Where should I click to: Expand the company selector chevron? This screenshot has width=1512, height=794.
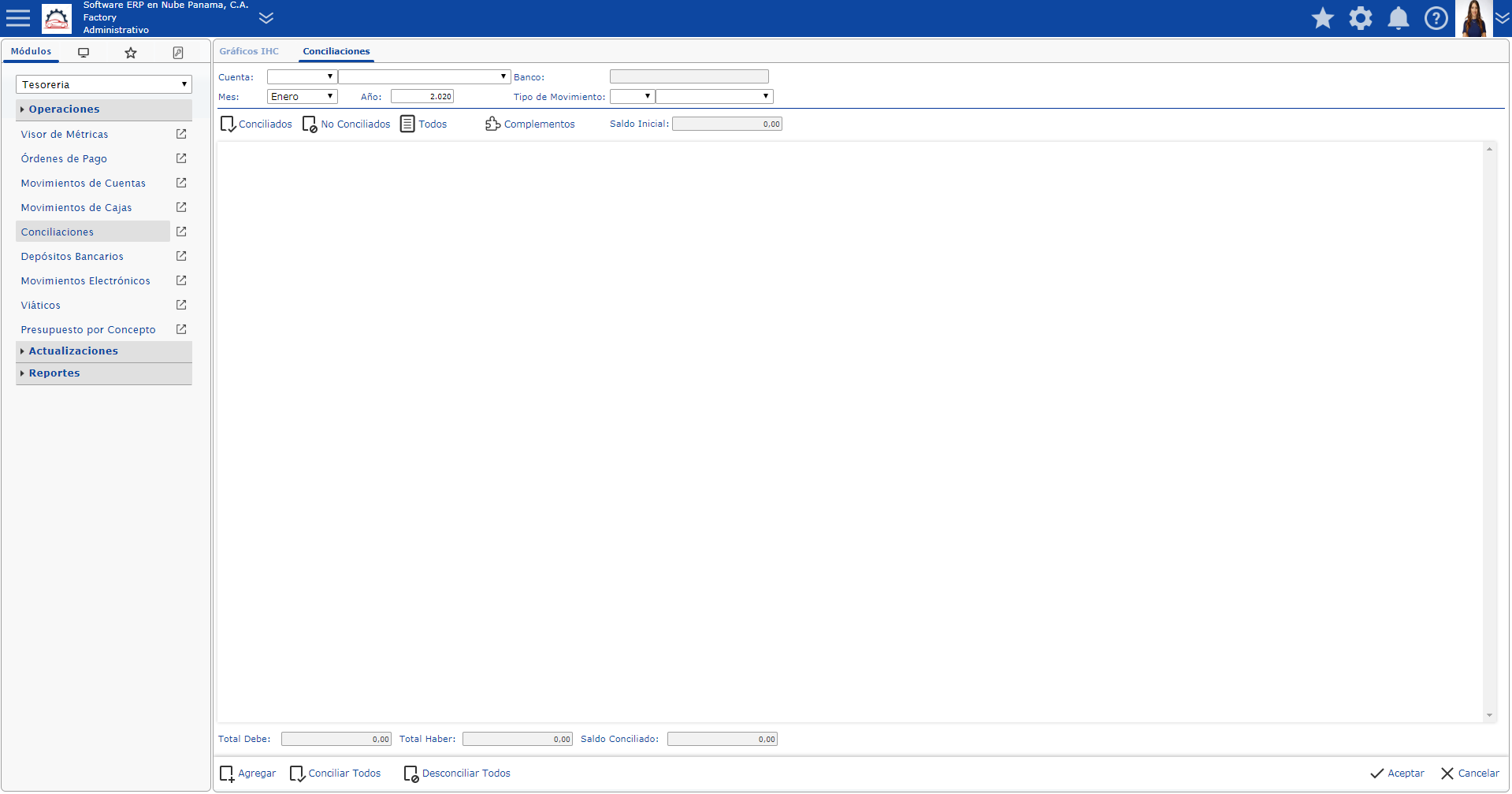[266, 18]
